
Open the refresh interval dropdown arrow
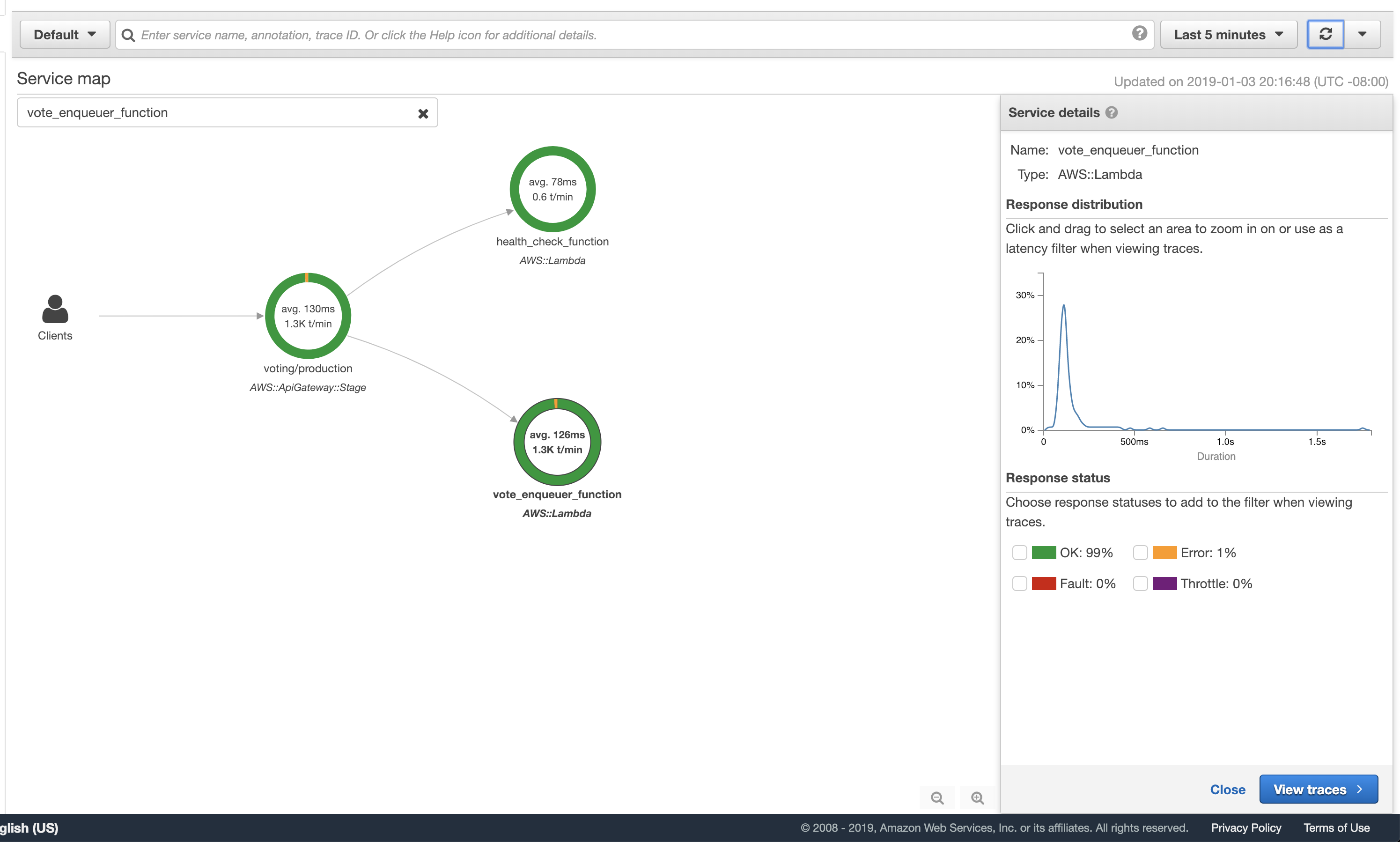click(1362, 35)
